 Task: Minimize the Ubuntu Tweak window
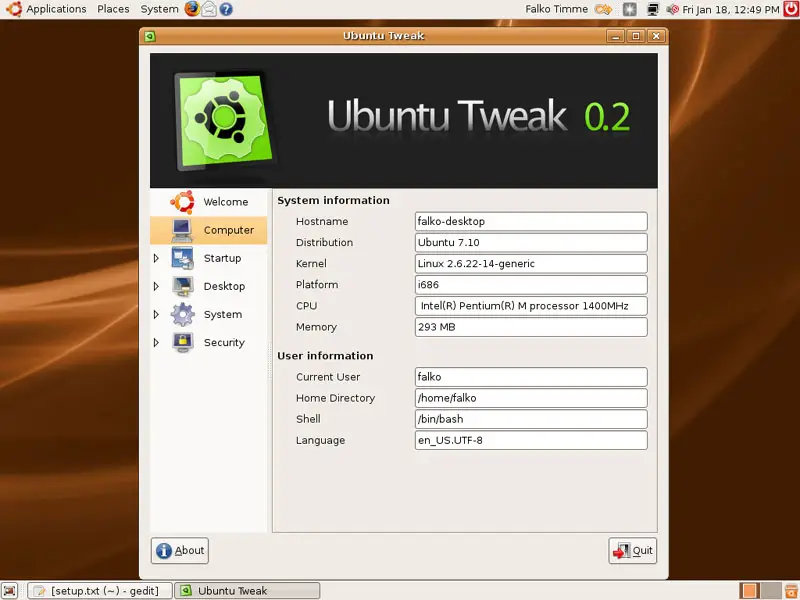(615, 36)
